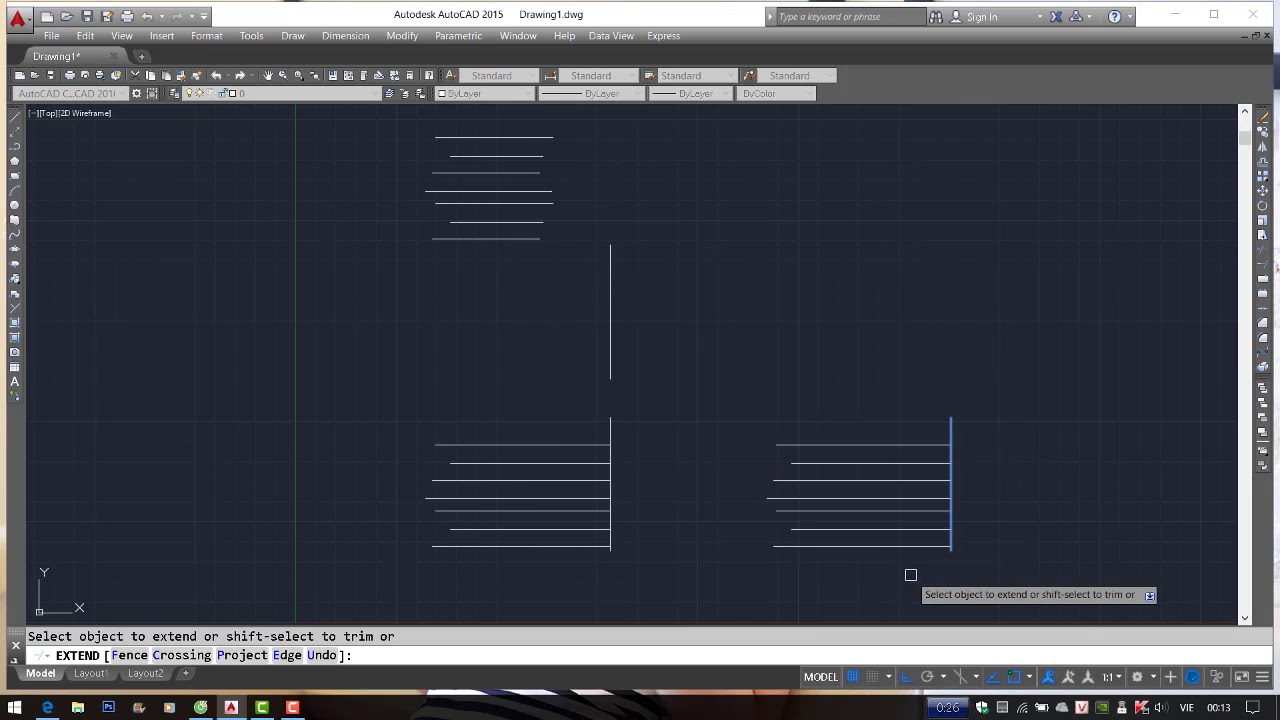Screen dimensions: 1280x720
Task: Click the Help question mark toolbar icon
Action: click(x=429, y=75)
